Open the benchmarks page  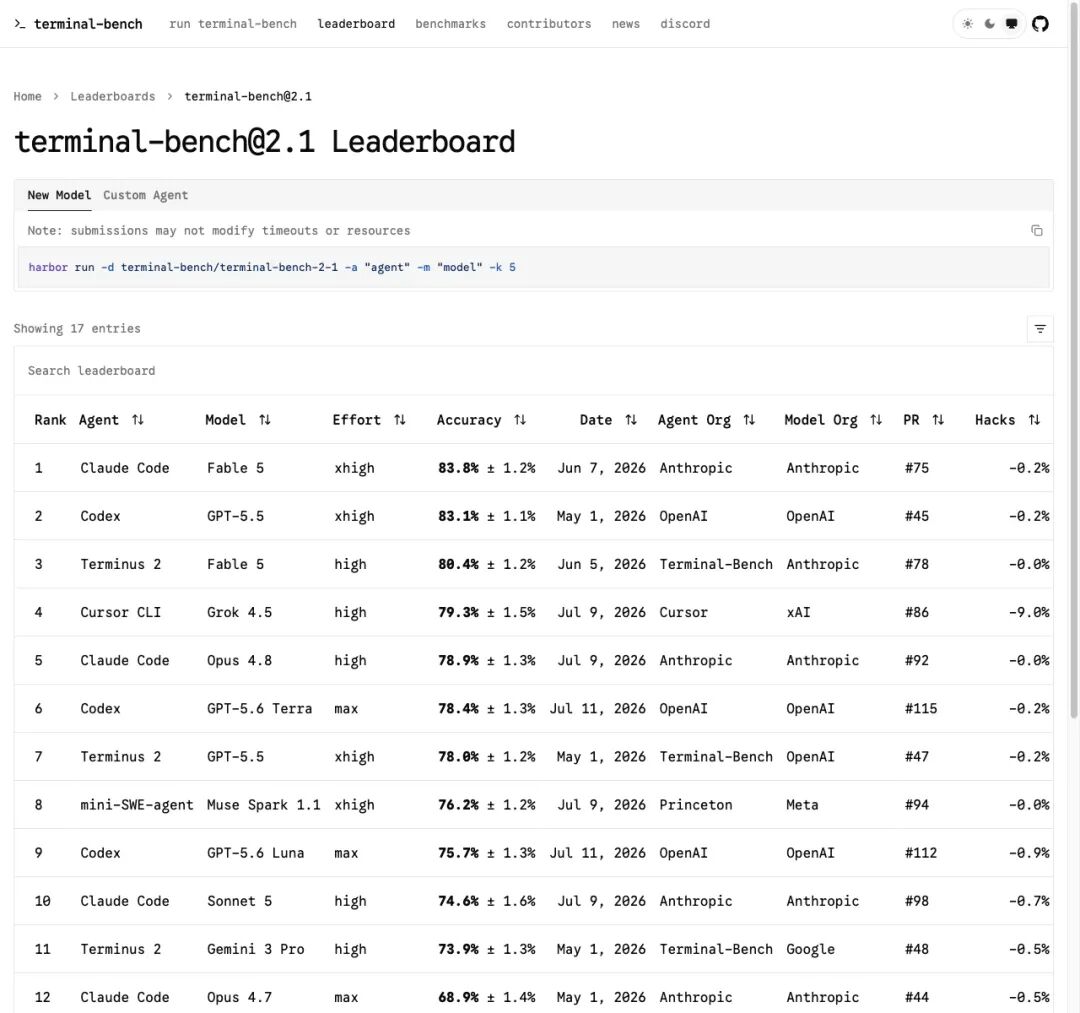(450, 24)
